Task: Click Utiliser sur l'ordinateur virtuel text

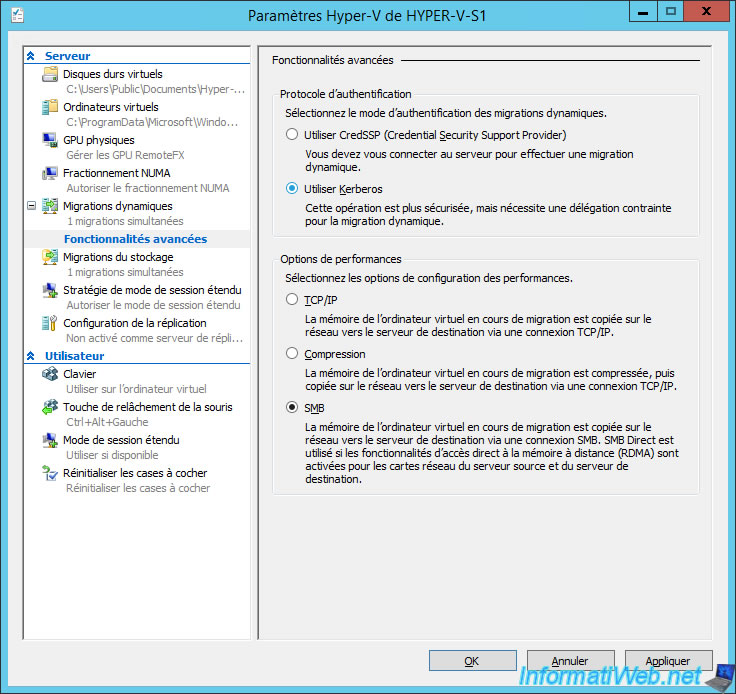Action: click(136, 389)
